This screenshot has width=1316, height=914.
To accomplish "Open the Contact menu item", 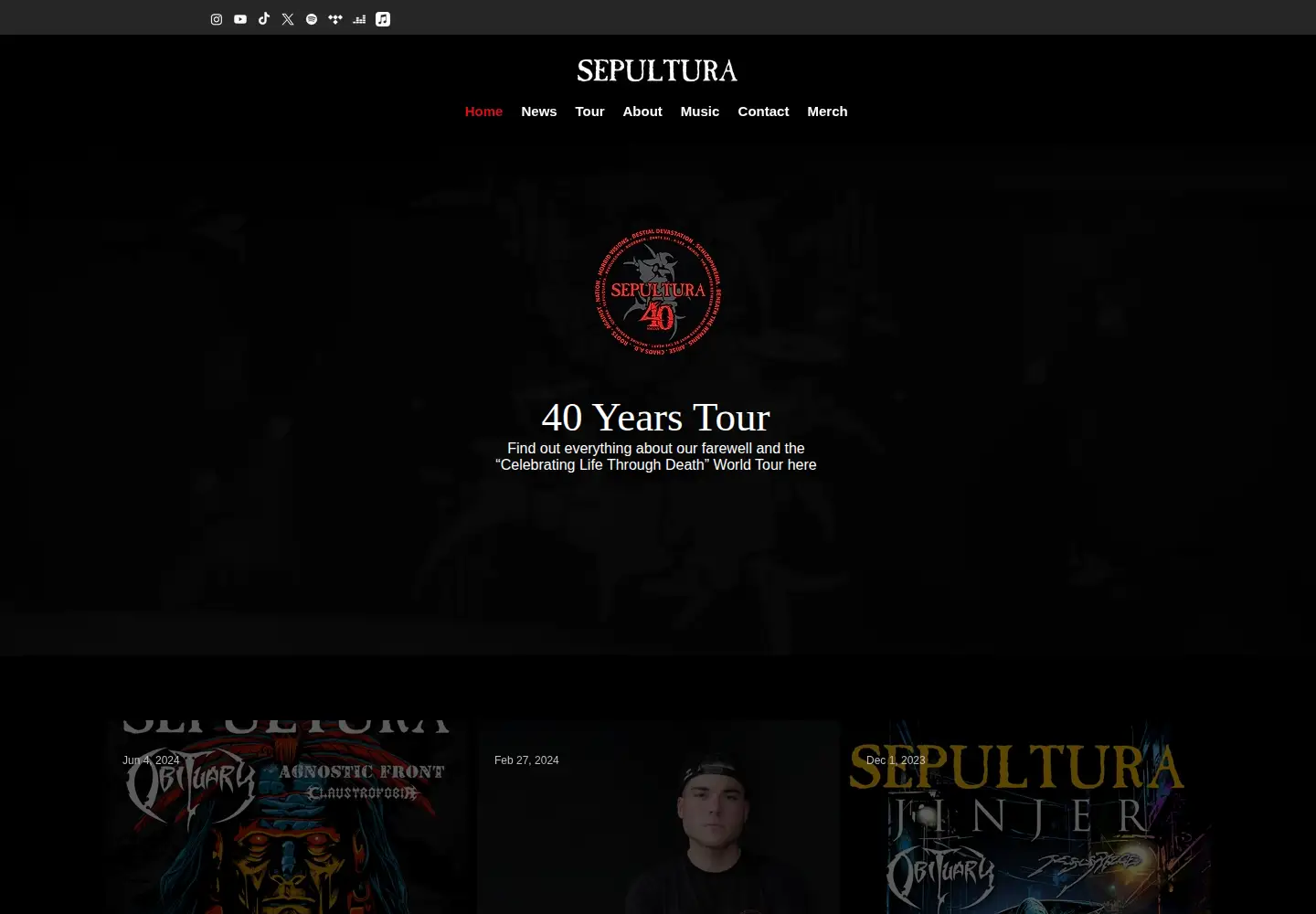I will (763, 112).
